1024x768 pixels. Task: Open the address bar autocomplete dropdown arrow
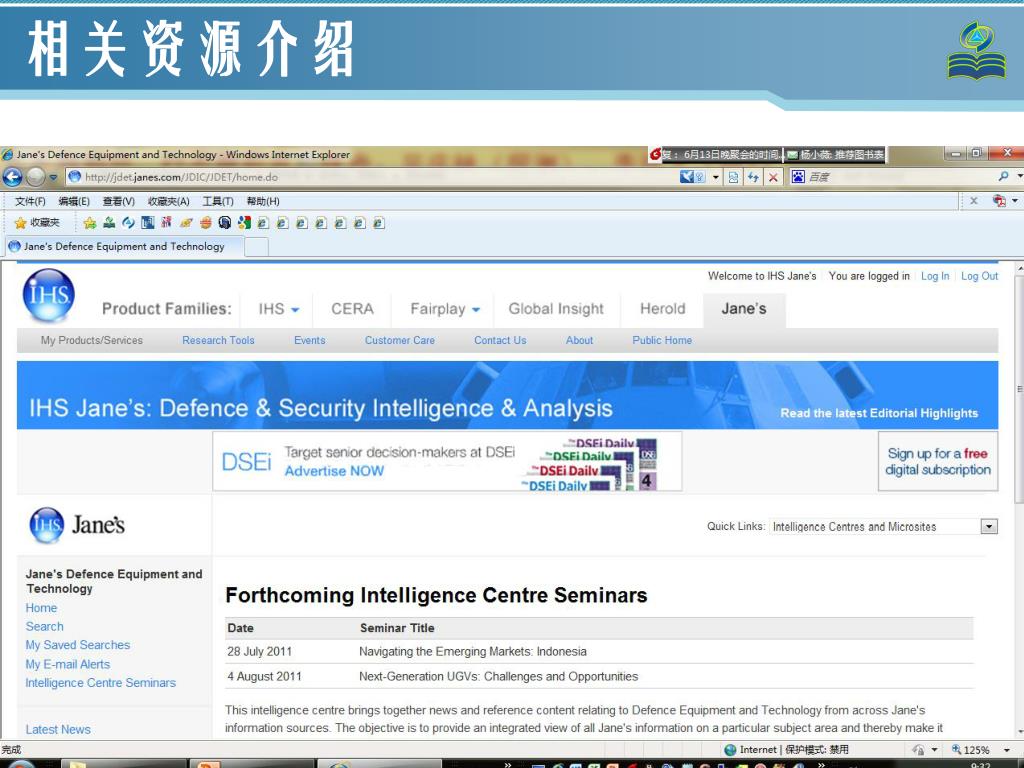click(716, 177)
